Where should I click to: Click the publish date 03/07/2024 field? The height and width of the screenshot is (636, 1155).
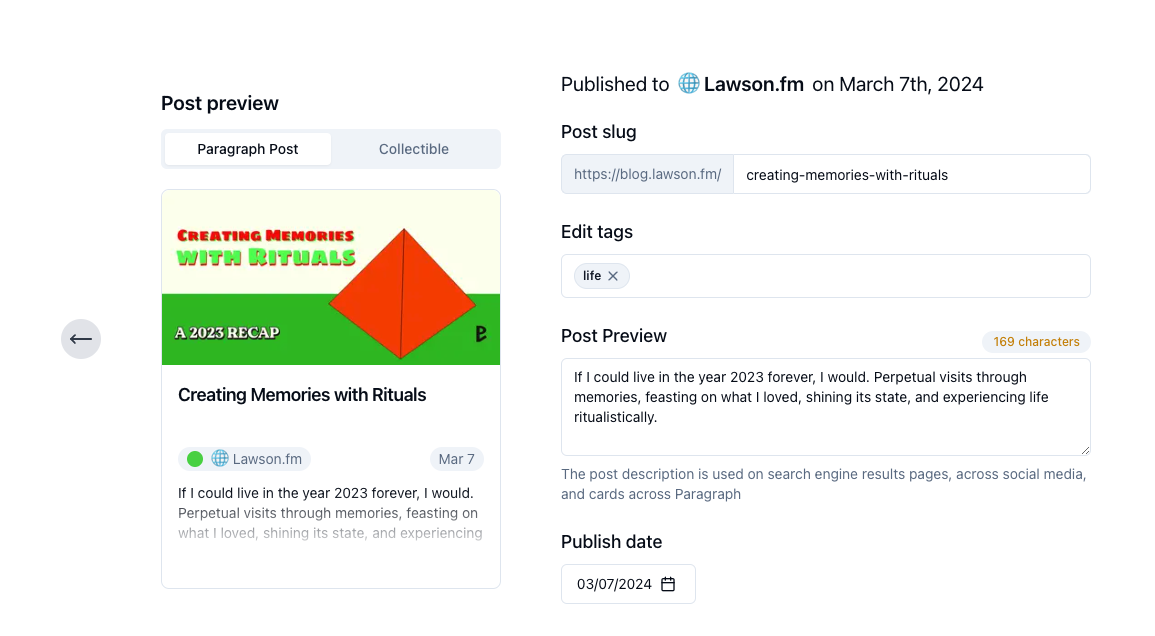coord(628,584)
